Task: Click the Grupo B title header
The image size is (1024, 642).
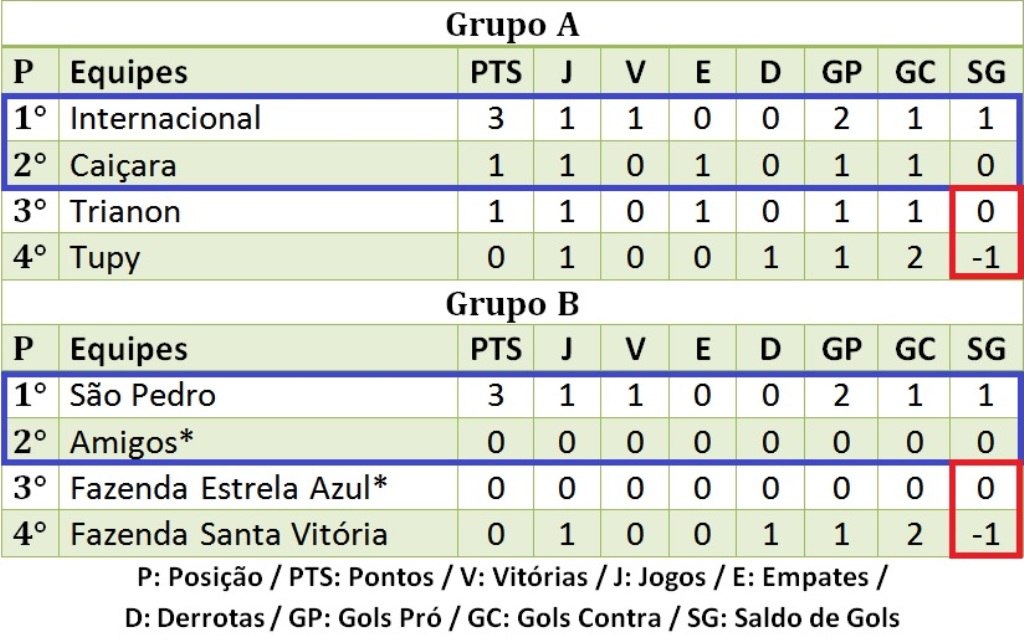Action: [x=511, y=302]
